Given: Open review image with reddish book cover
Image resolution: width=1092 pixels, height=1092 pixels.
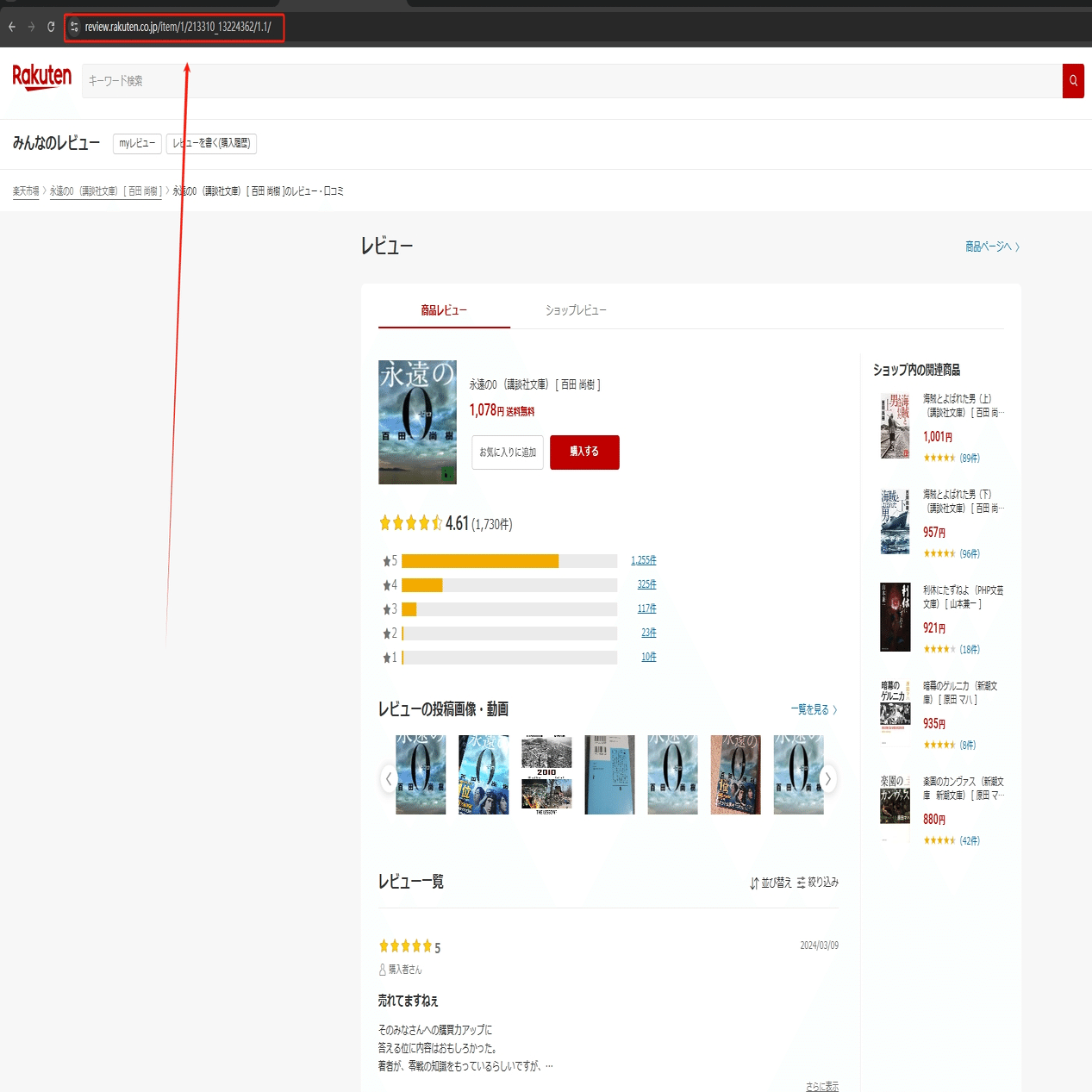Looking at the screenshot, I should (x=735, y=775).
